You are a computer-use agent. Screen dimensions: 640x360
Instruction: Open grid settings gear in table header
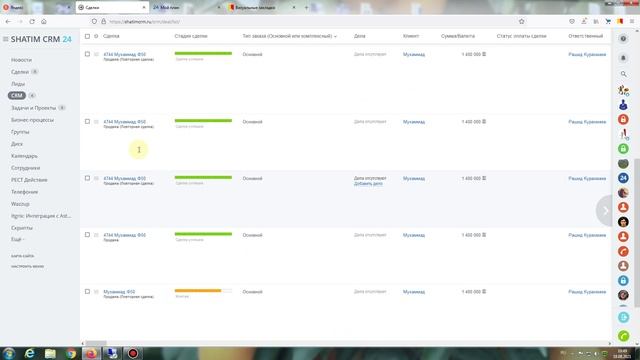click(96, 36)
